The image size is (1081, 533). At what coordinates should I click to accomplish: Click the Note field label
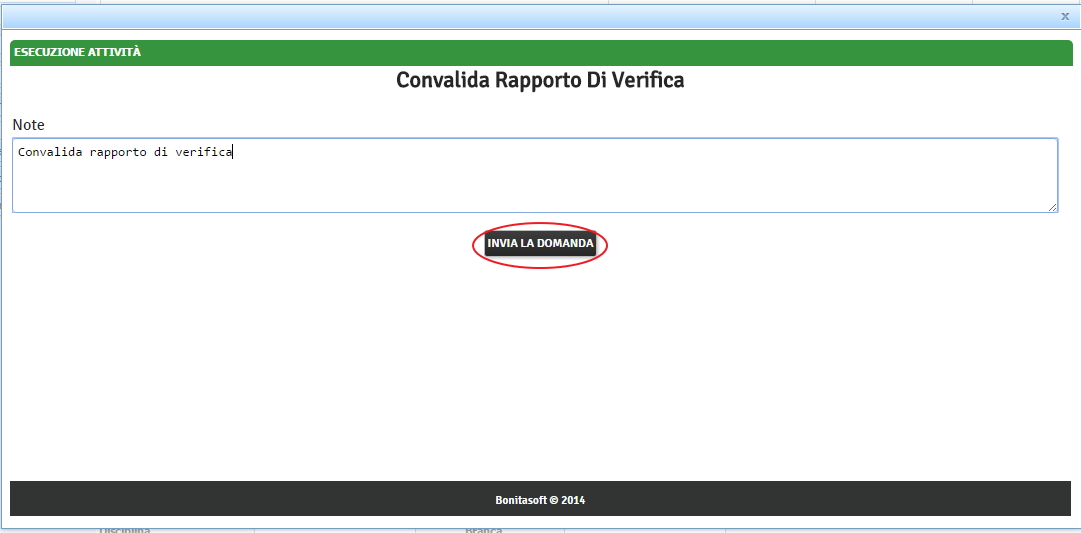click(x=28, y=125)
